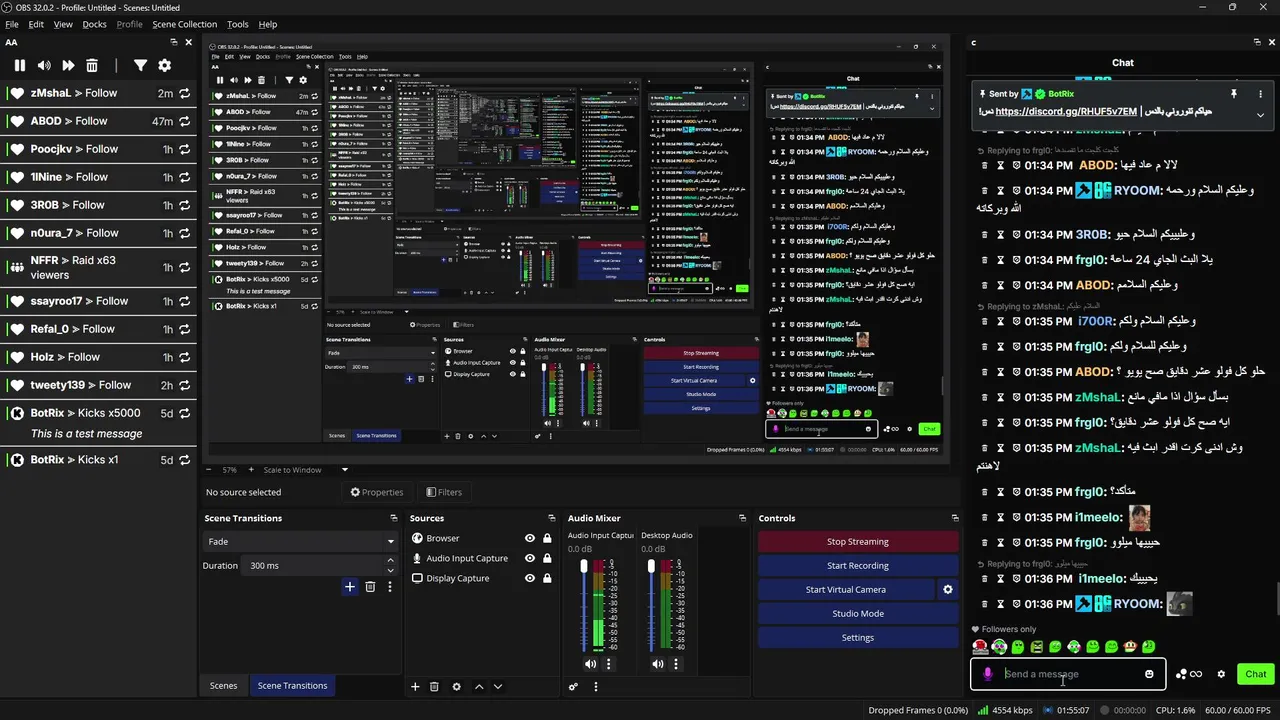
Task: Open chat settings gear icon
Action: click(1221, 674)
